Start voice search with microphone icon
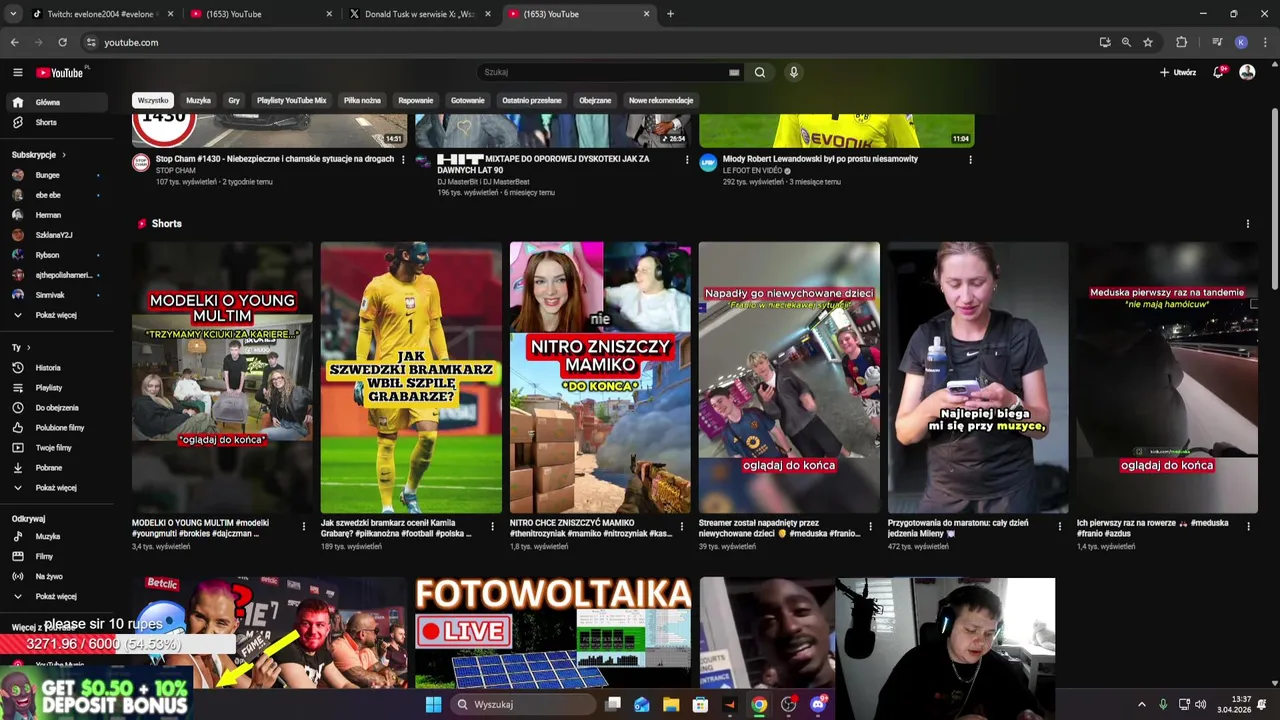Image resolution: width=1280 pixels, height=720 pixels. tap(793, 72)
